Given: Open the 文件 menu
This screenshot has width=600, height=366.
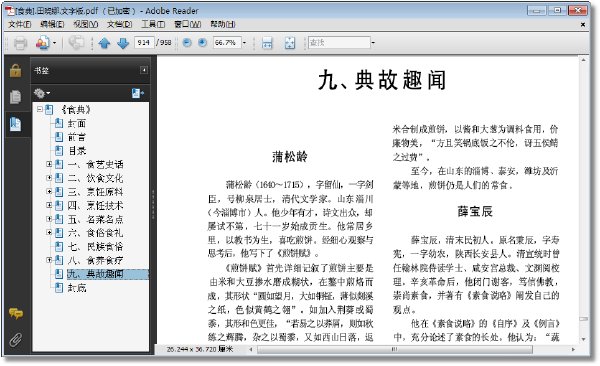Looking at the screenshot, I should tap(19, 24).
